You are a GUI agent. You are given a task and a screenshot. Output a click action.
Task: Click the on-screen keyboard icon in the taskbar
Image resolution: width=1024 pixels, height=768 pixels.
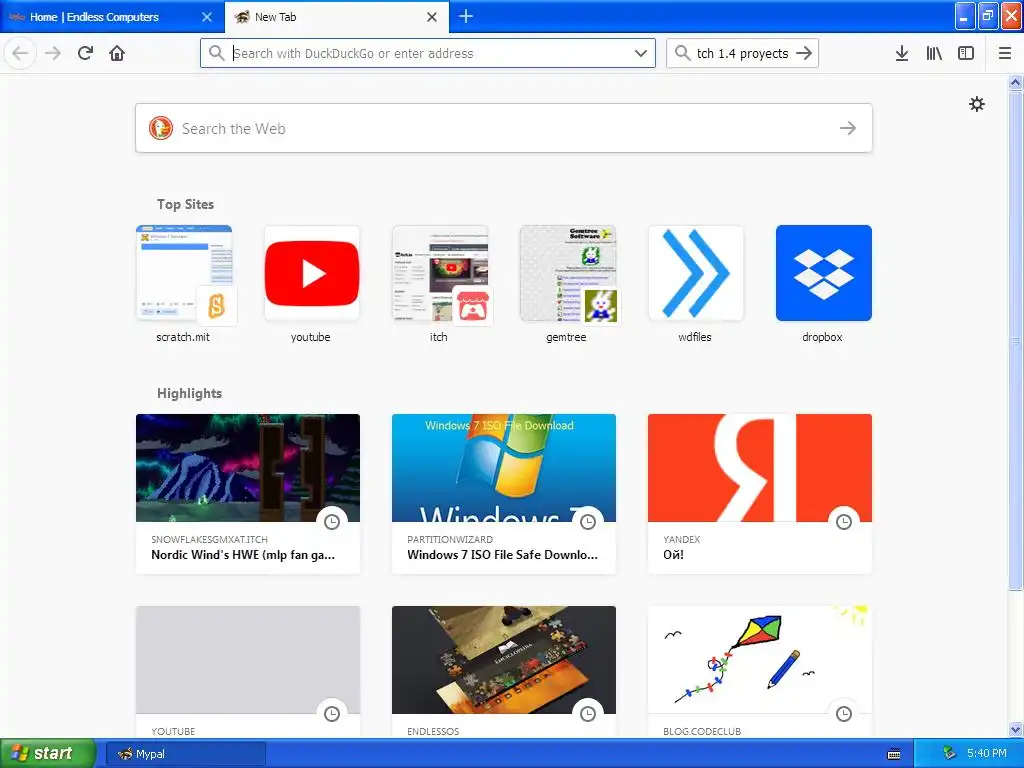[894, 754]
